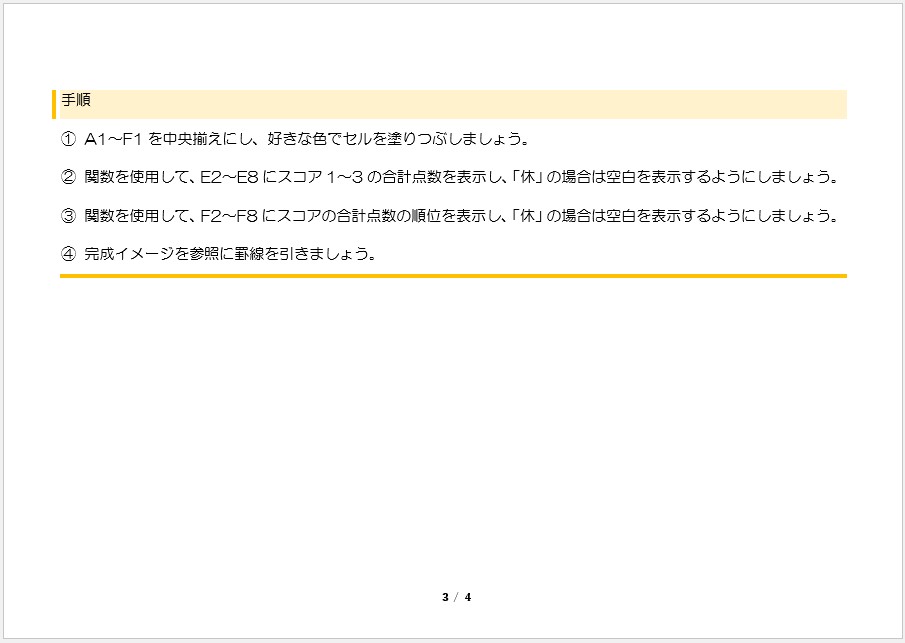The height and width of the screenshot is (643, 905).
Task: Select the circled number ③ marker
Action: 68,215
